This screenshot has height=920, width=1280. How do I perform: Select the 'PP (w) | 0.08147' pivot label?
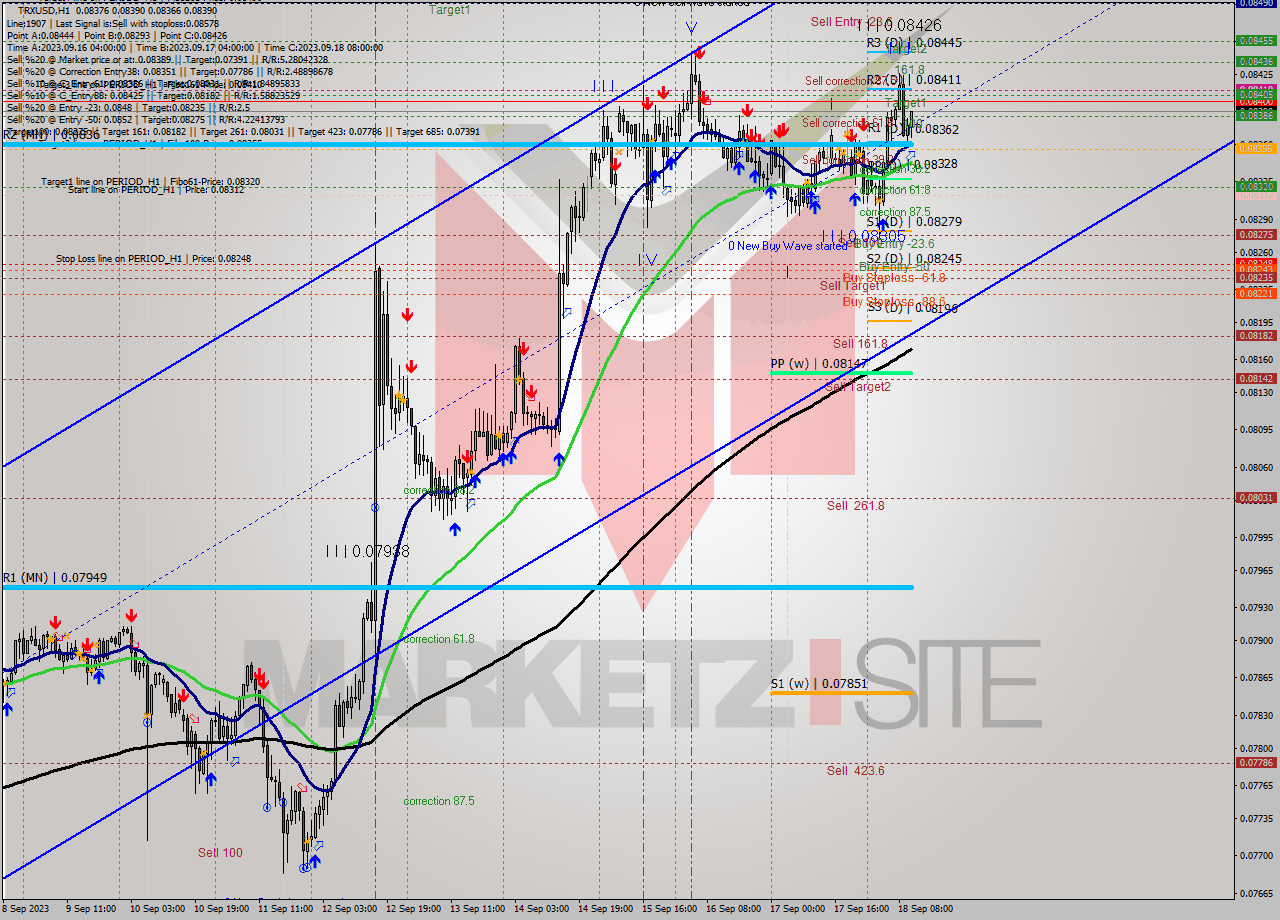(x=819, y=364)
